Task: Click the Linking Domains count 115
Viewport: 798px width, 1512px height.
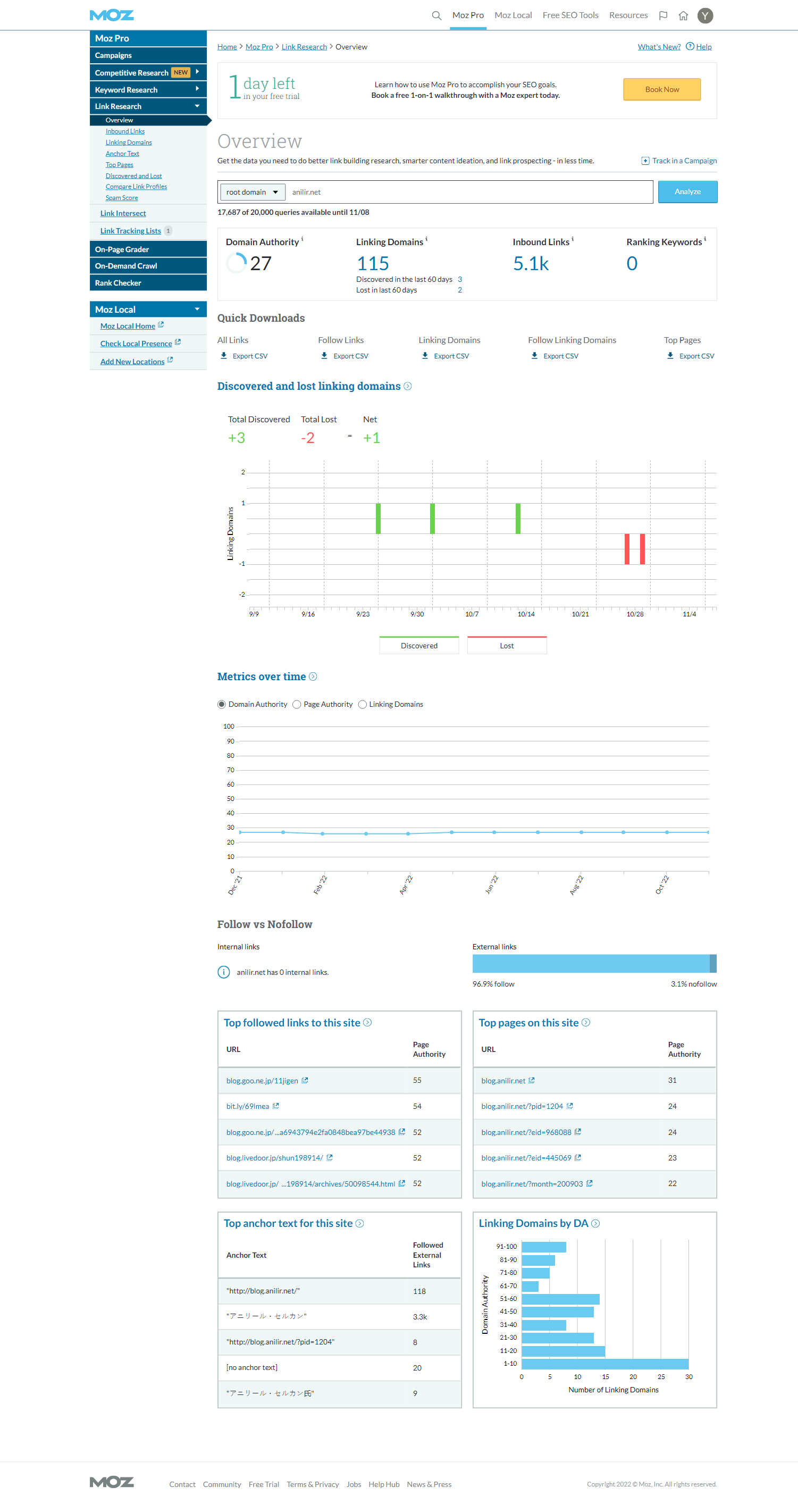Action: pyautogui.click(x=373, y=264)
